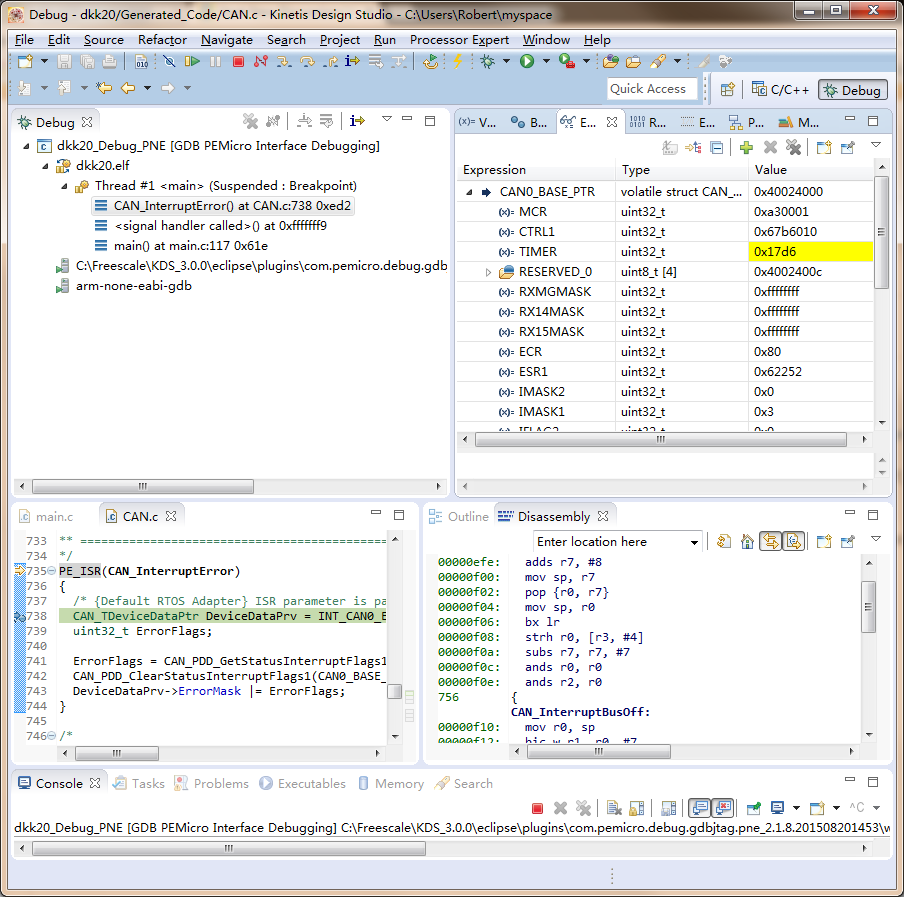Click the Disconnect toolbar icon
Screen dimensions: 904x897
[261, 61]
